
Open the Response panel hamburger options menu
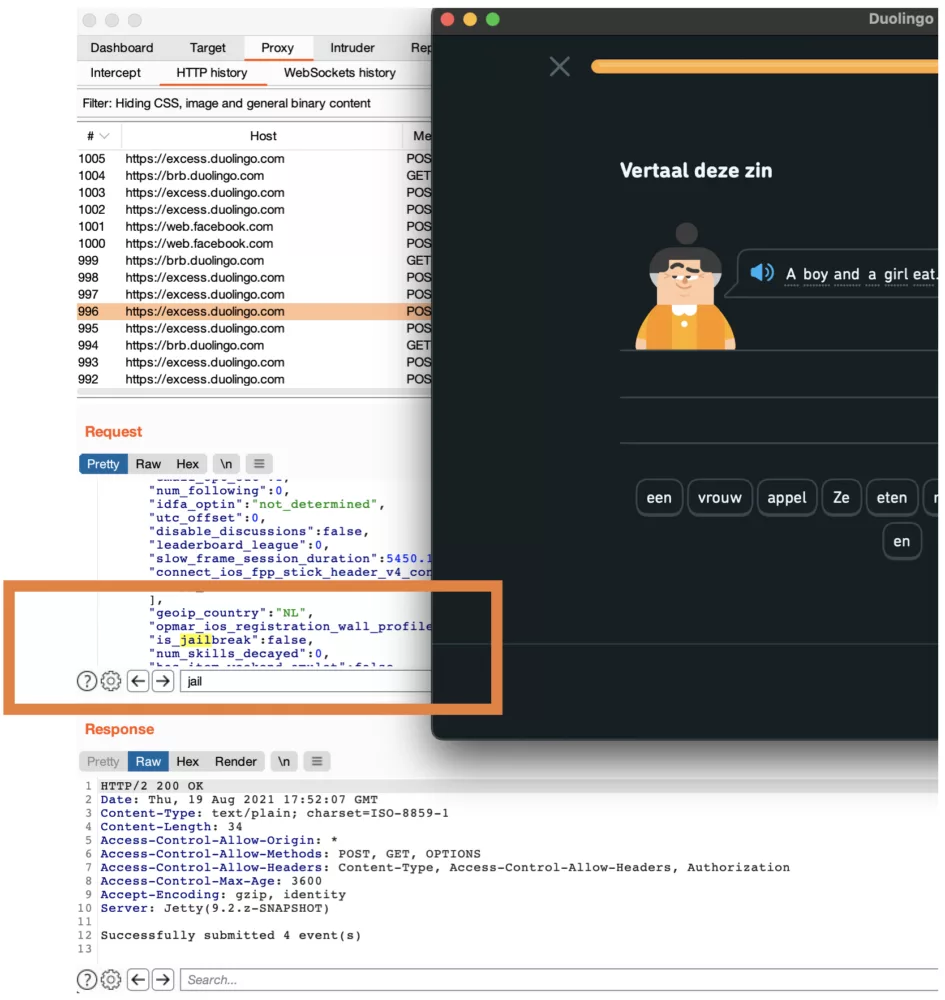point(317,761)
